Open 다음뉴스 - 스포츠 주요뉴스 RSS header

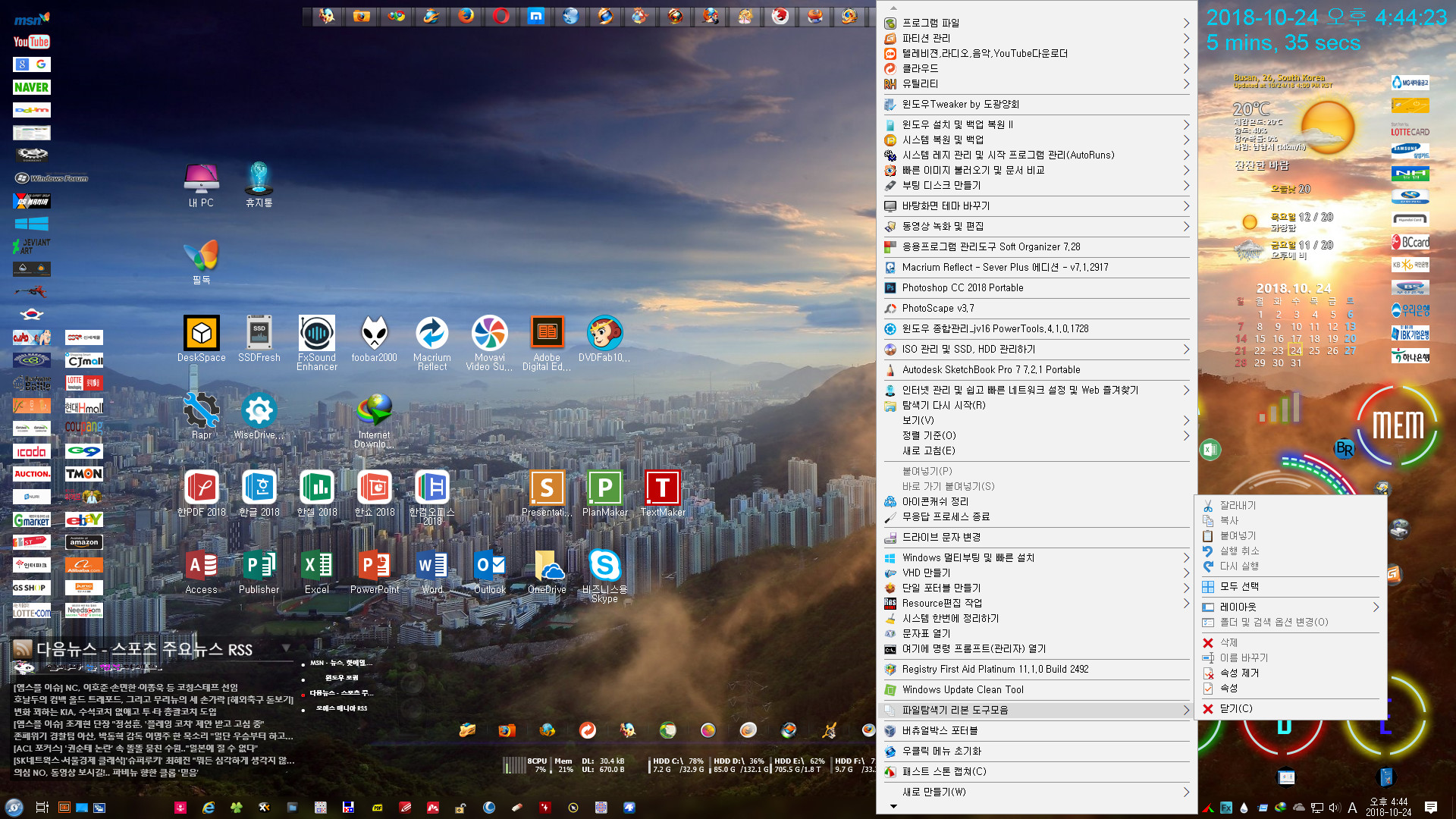[x=144, y=649]
